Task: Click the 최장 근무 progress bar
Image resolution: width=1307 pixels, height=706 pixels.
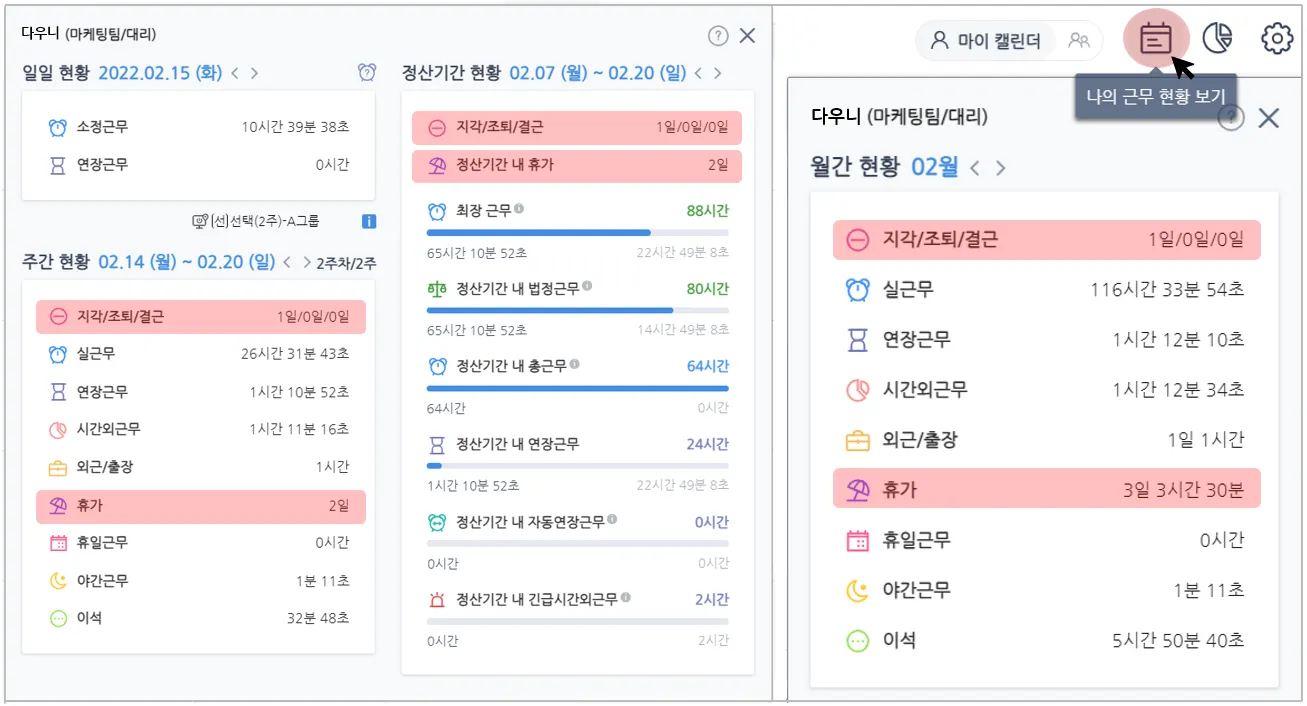Action: 577,232
